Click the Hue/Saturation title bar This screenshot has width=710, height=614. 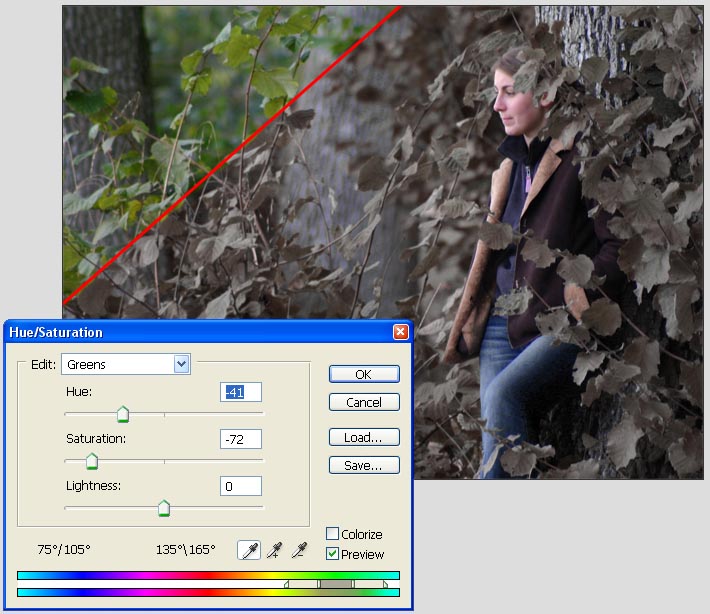coord(208,332)
